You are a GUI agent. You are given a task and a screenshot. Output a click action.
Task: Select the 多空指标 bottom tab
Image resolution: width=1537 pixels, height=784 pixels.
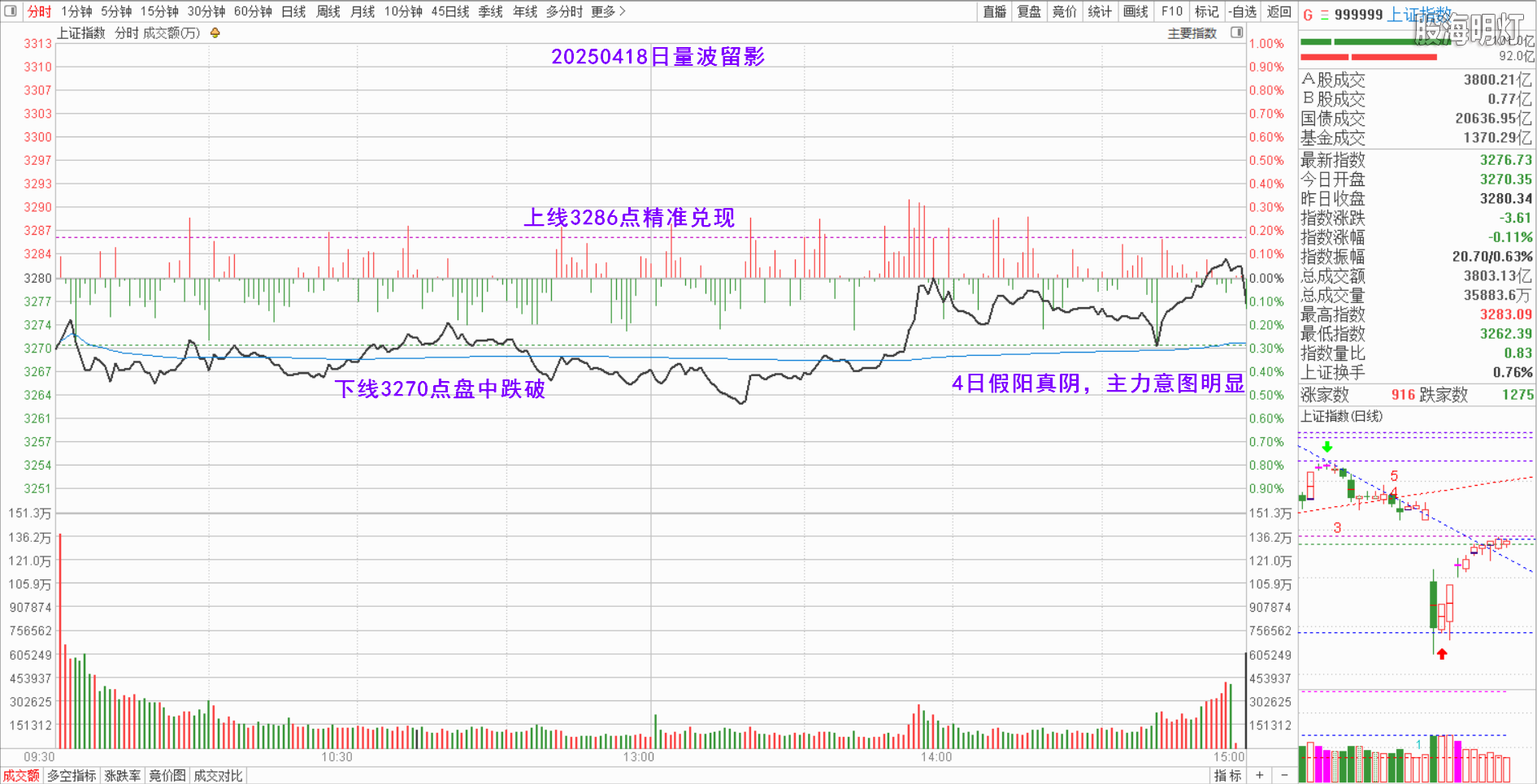coord(72,776)
